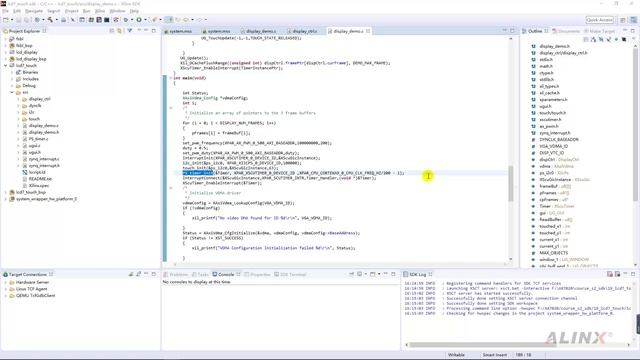Clear the SDK Log icon
Image resolution: width=640 pixels, height=360 pixels.
click(610, 274)
